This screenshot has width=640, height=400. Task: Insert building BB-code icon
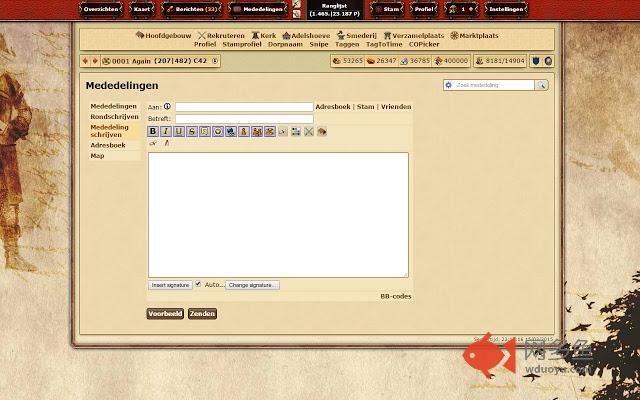tap(322, 131)
